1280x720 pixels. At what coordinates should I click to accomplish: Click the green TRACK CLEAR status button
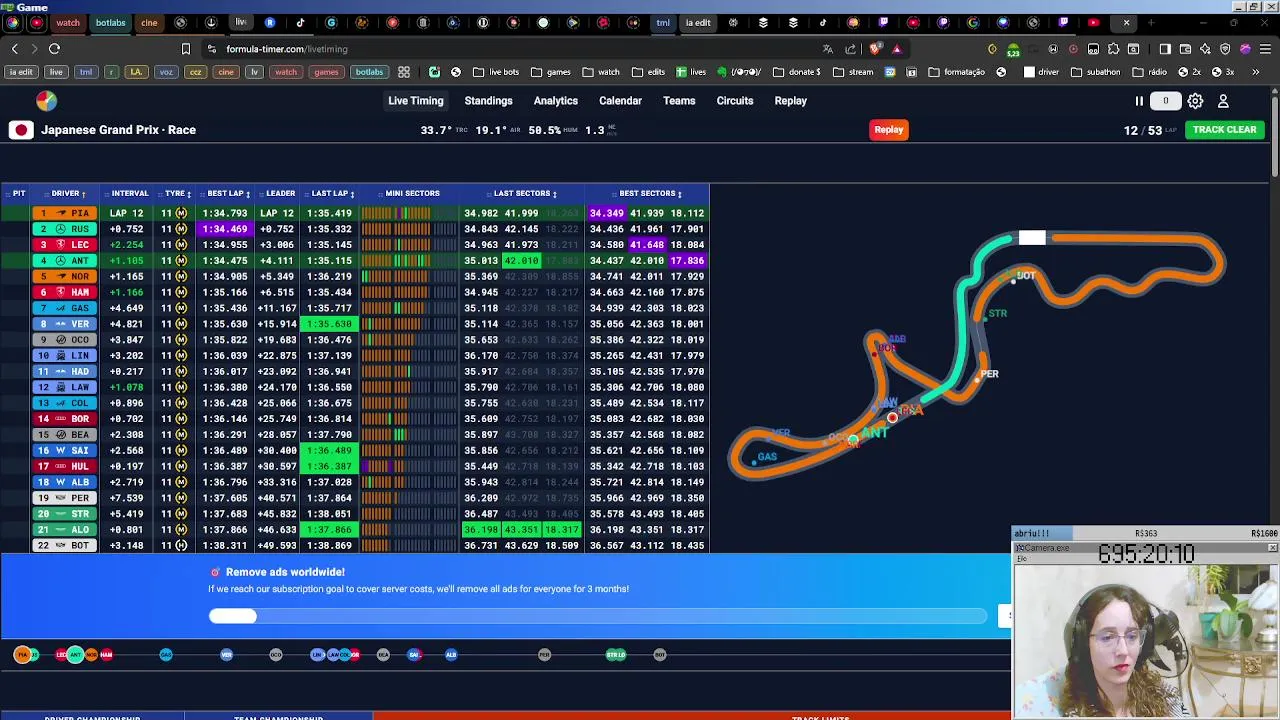pyautogui.click(x=1224, y=130)
